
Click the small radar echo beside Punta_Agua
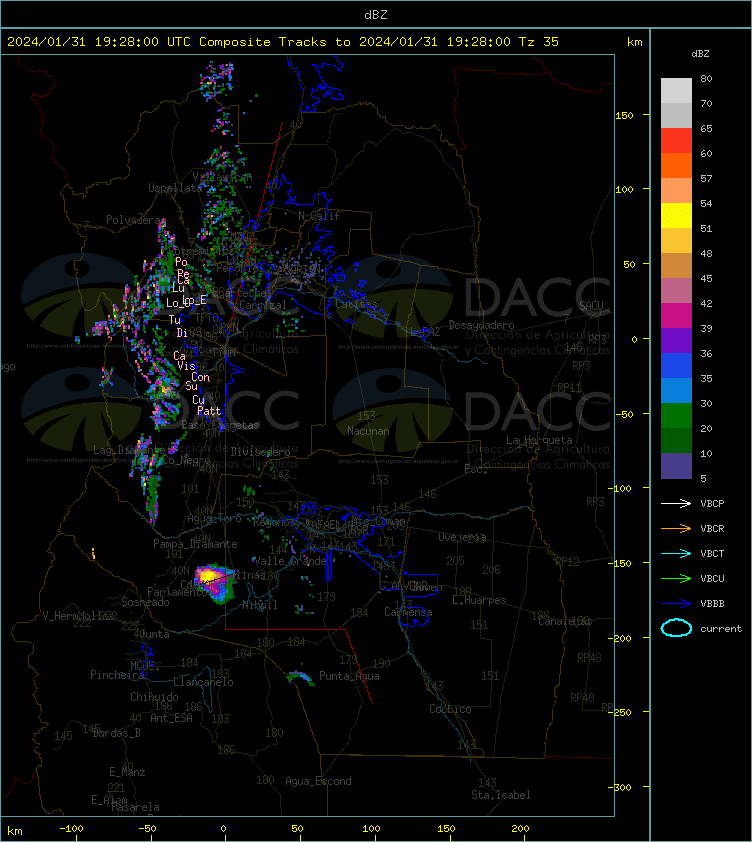click(300, 677)
